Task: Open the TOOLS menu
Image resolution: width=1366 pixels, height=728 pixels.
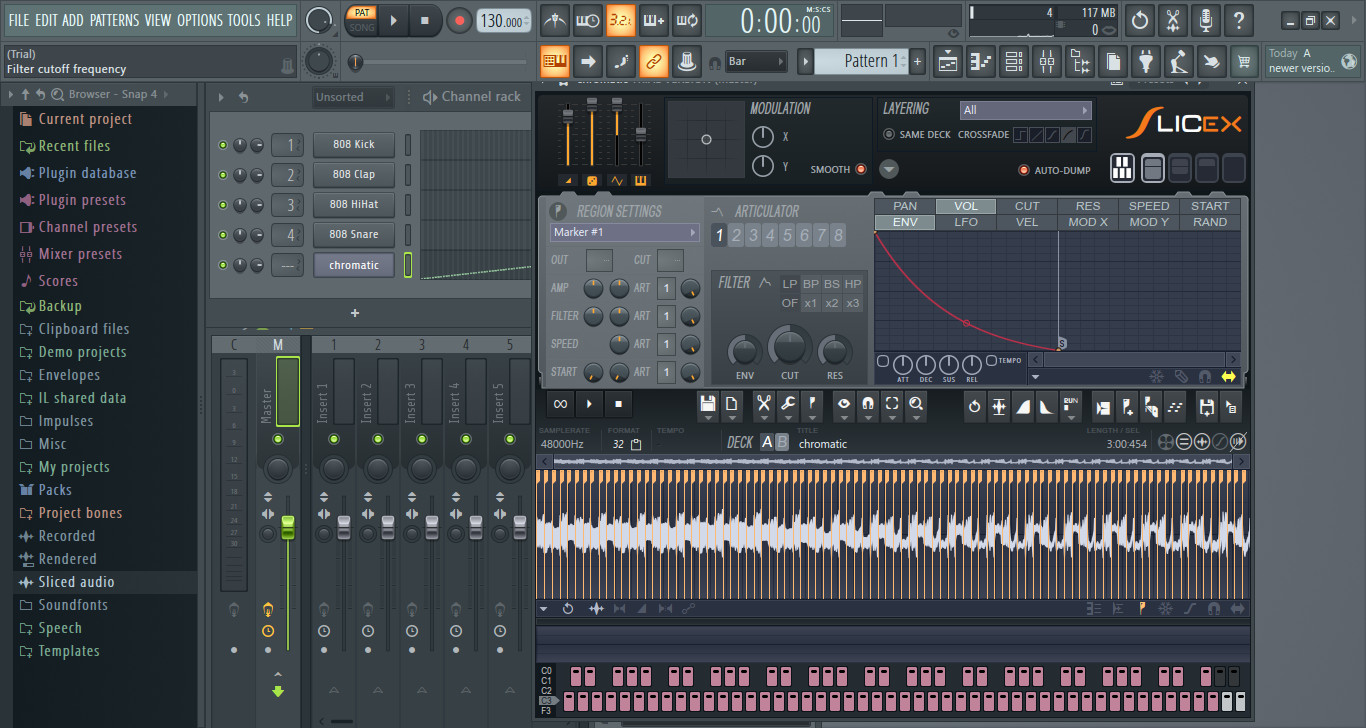Action: [x=244, y=20]
